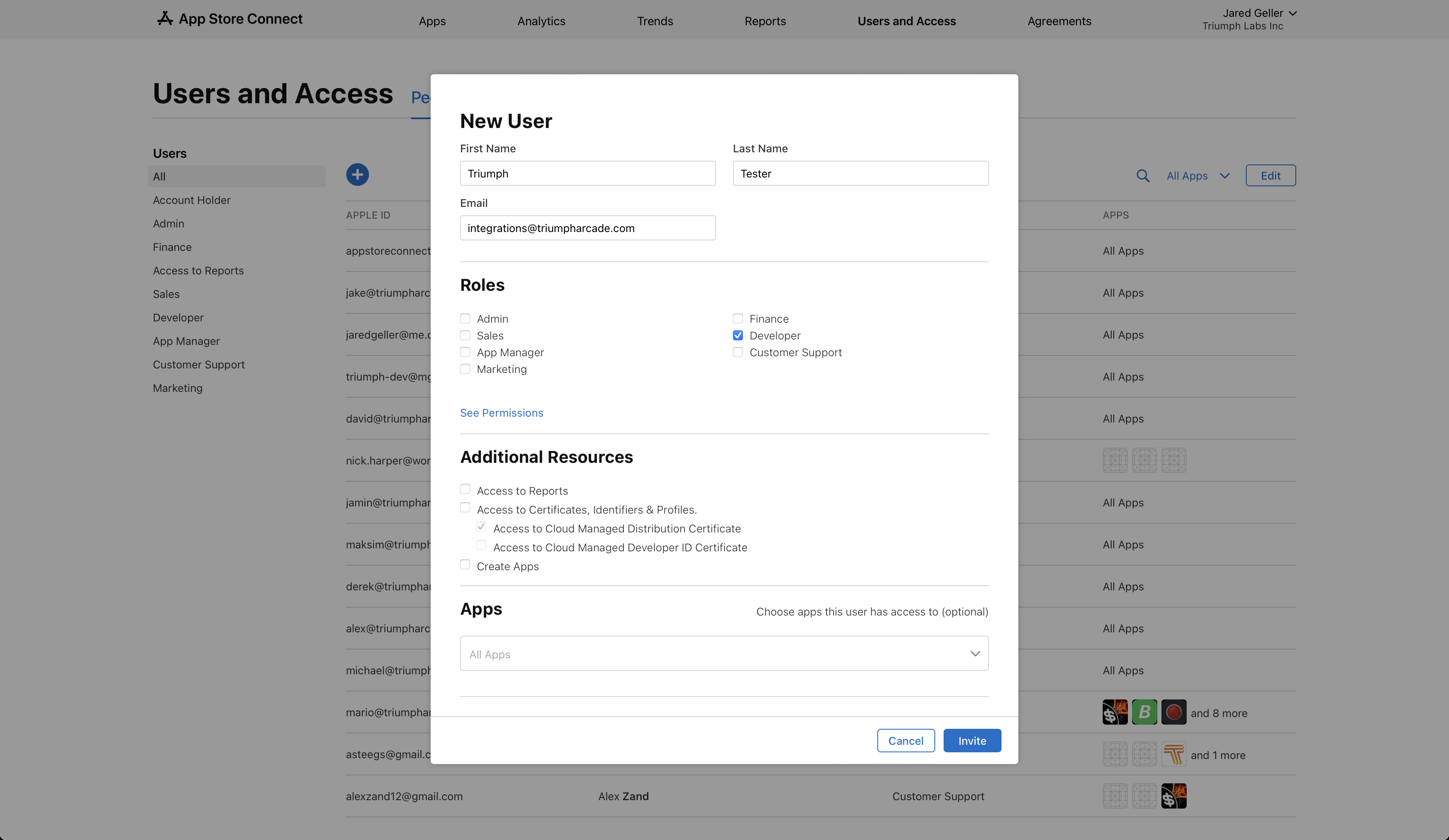The width and height of the screenshot is (1449, 840).
Task: Click the Email input field
Action: click(588, 228)
